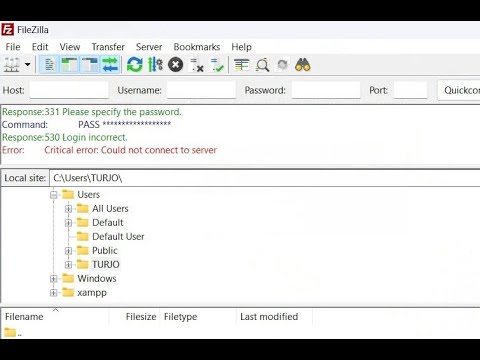Open the Transfer menu
Viewport: 480px width, 360px height.
[x=108, y=47]
